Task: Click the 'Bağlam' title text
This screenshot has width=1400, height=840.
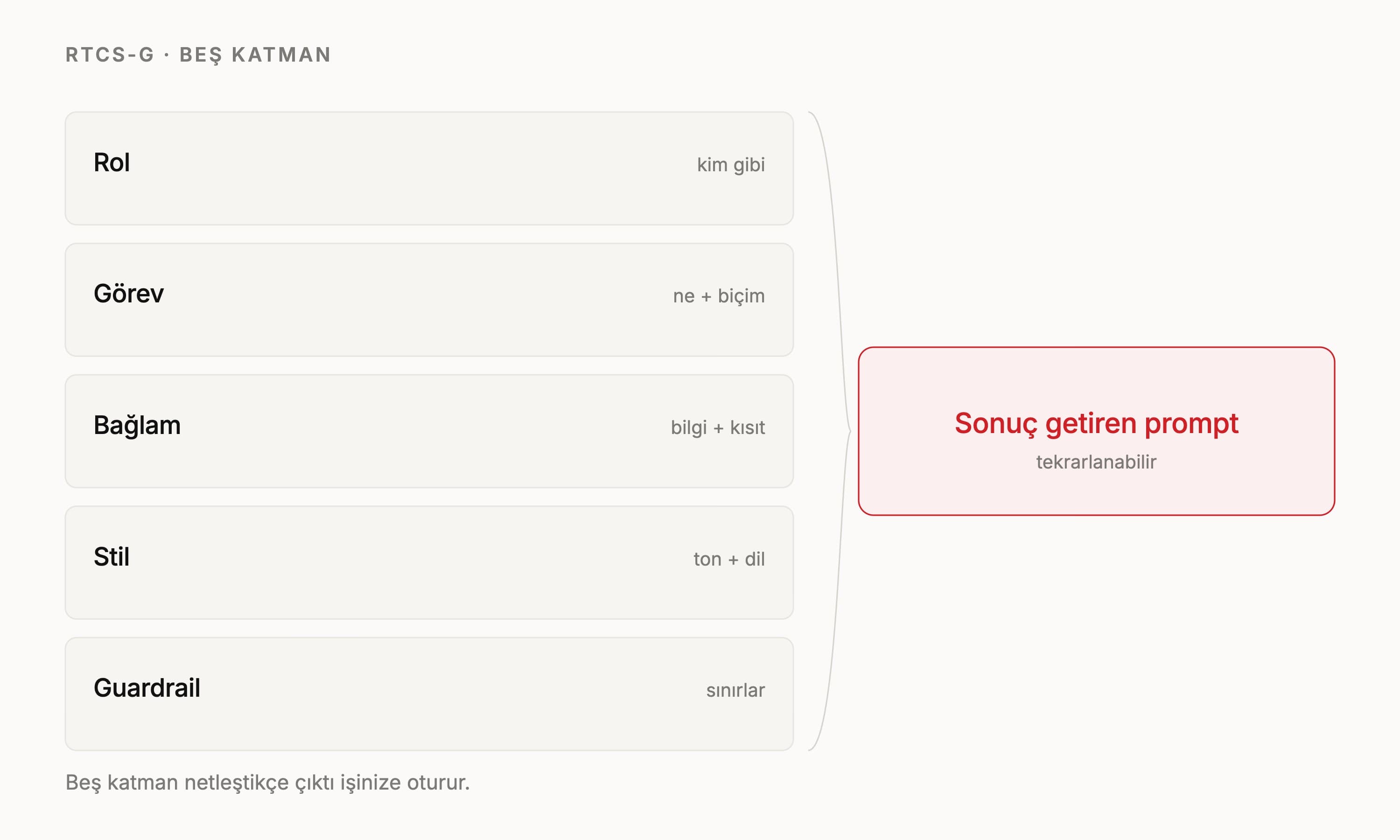Action: (137, 426)
